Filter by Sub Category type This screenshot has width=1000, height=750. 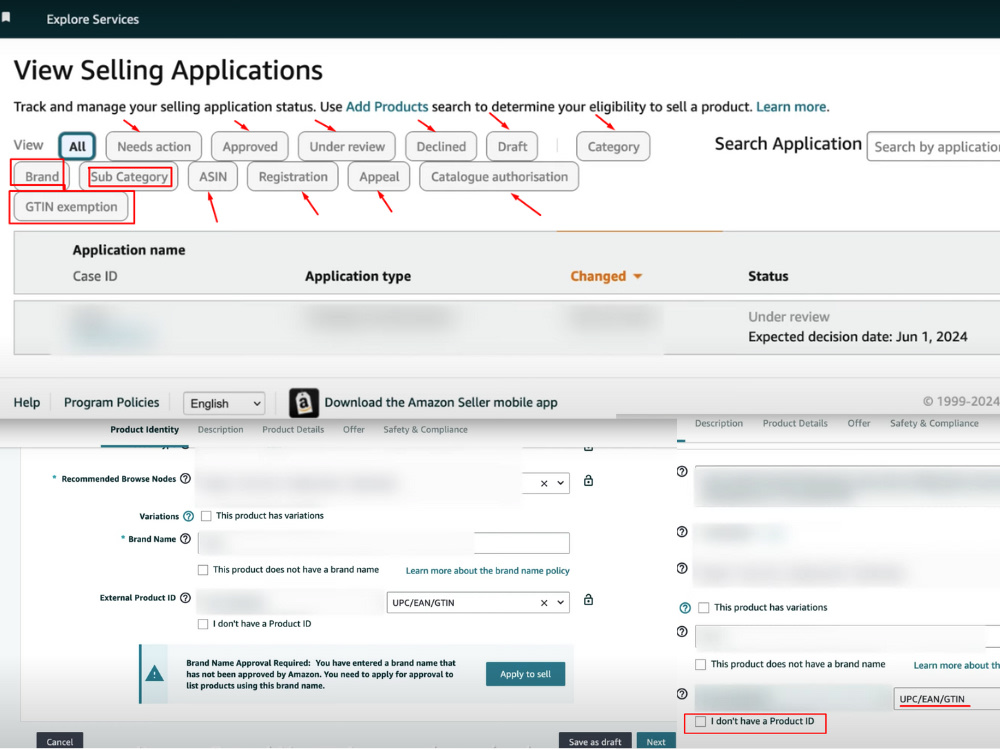129,176
